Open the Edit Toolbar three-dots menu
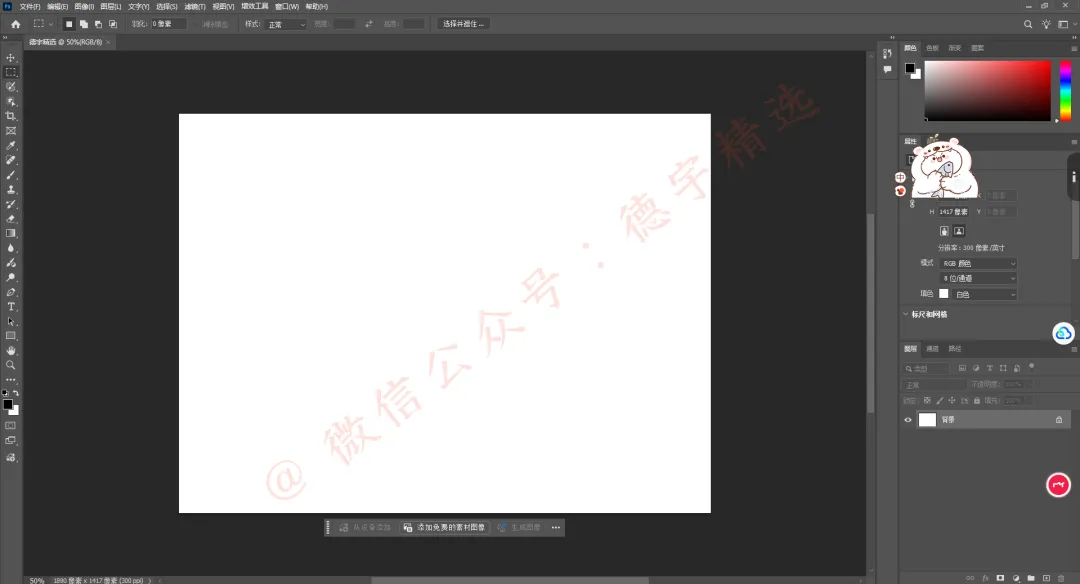Screen dimensions: 1080x584 [x=11, y=379]
